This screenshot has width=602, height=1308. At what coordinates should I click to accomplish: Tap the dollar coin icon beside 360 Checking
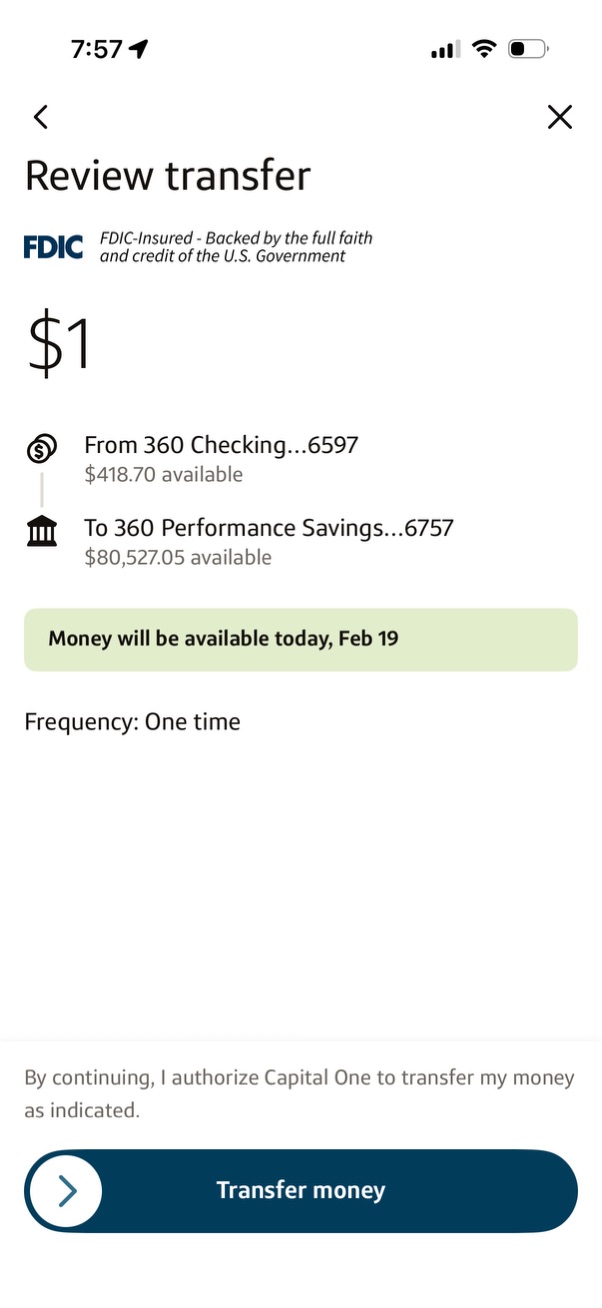(x=41, y=450)
